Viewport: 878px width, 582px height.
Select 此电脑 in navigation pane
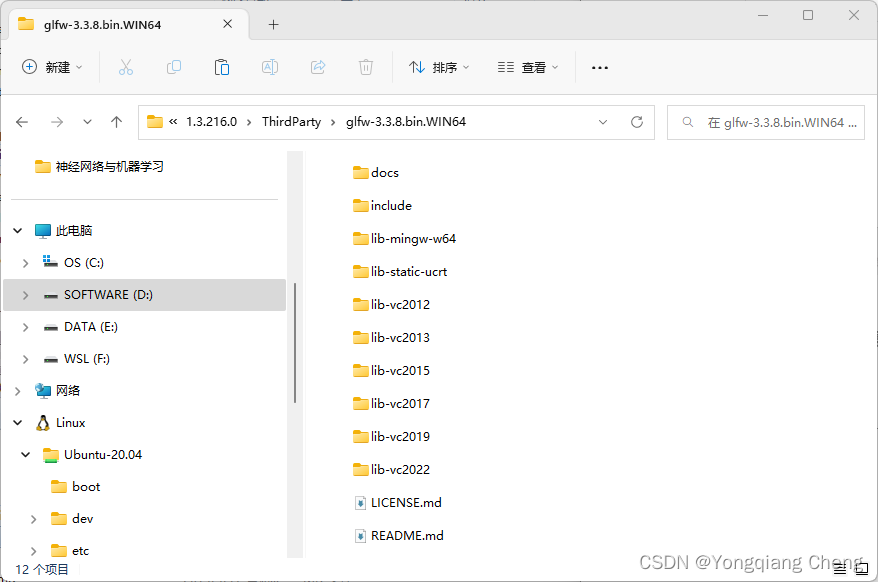coord(63,230)
